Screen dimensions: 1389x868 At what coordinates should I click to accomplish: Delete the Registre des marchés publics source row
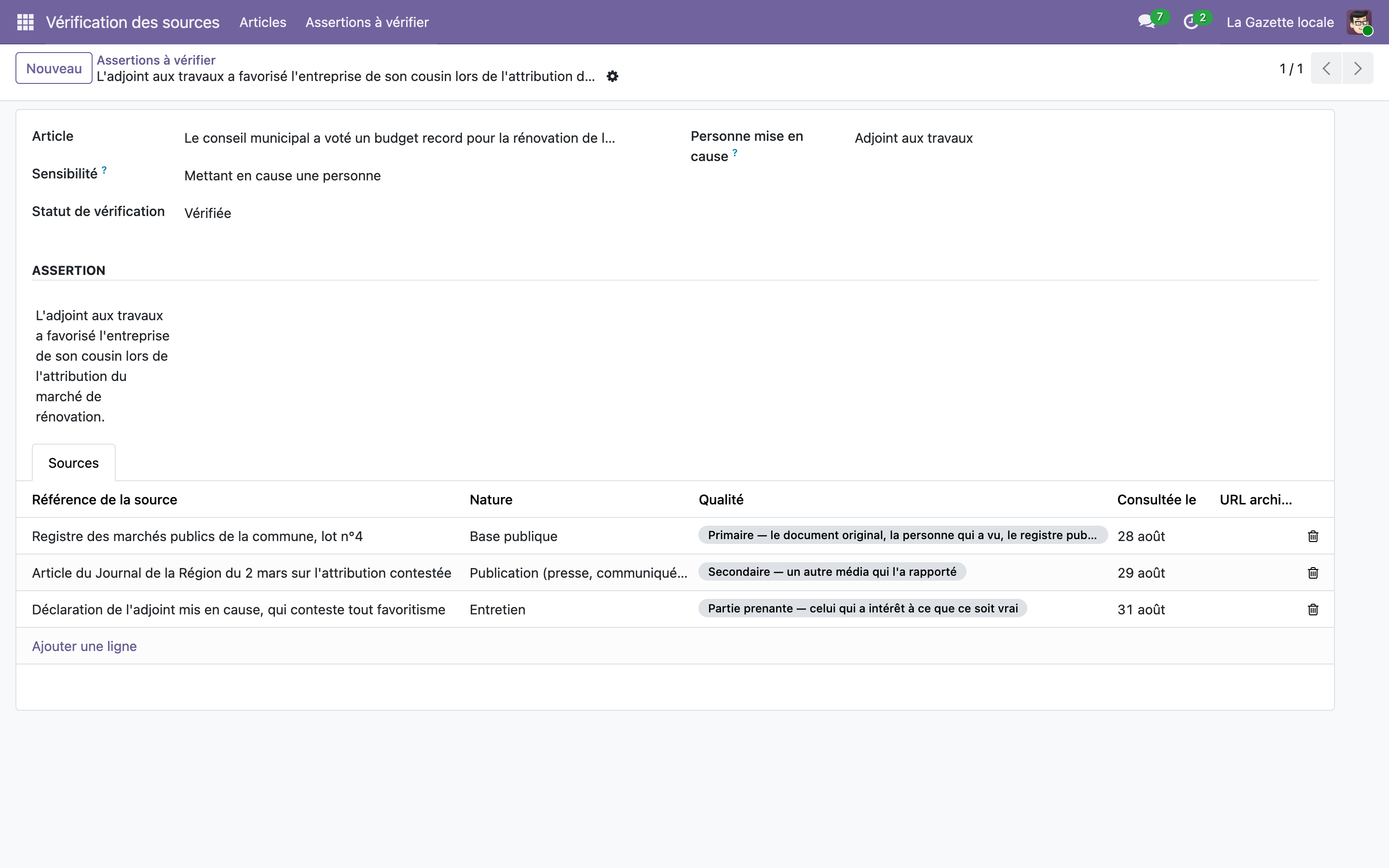coord(1313,536)
